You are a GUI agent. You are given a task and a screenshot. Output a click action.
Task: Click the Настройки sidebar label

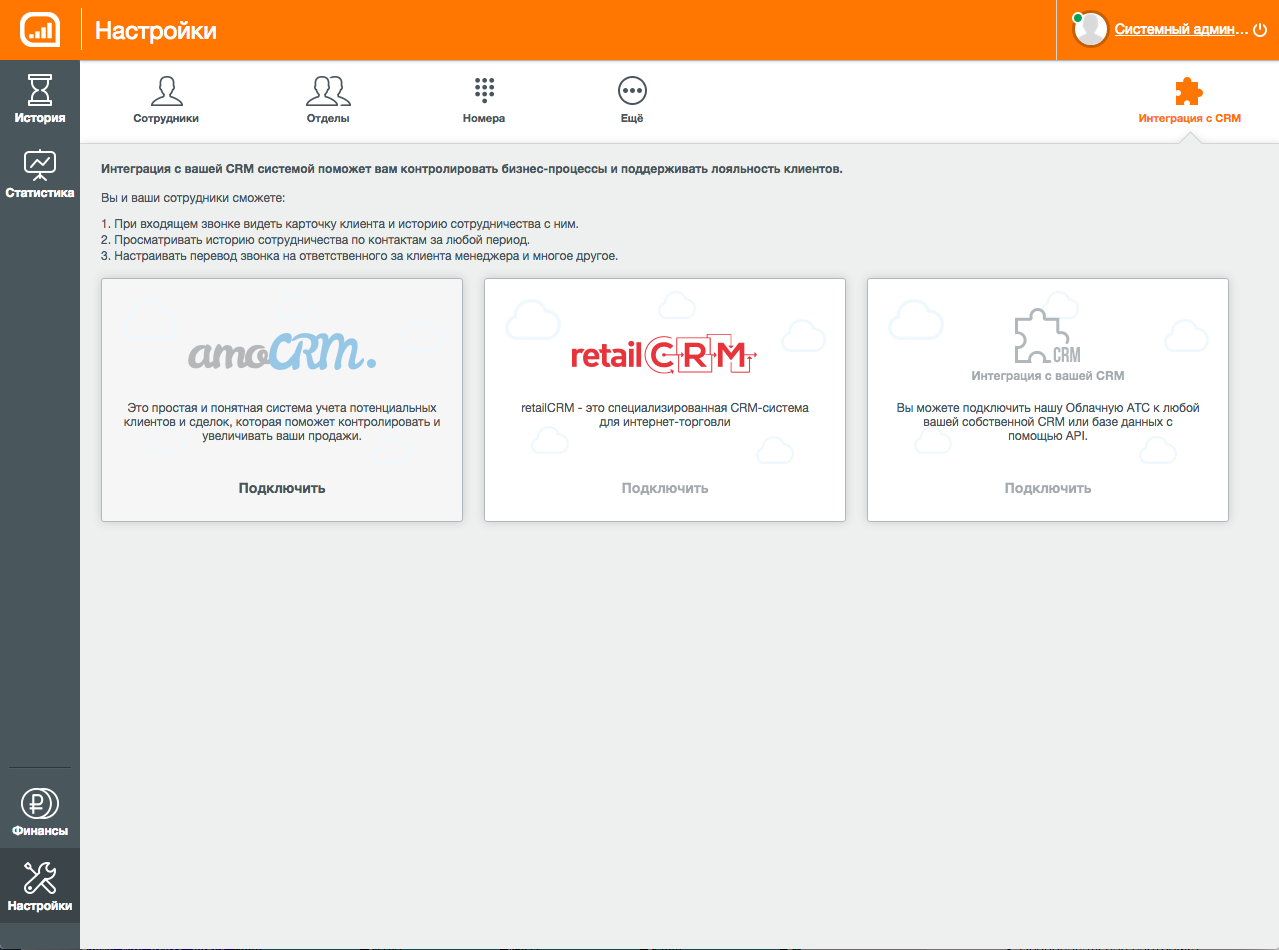point(40,906)
